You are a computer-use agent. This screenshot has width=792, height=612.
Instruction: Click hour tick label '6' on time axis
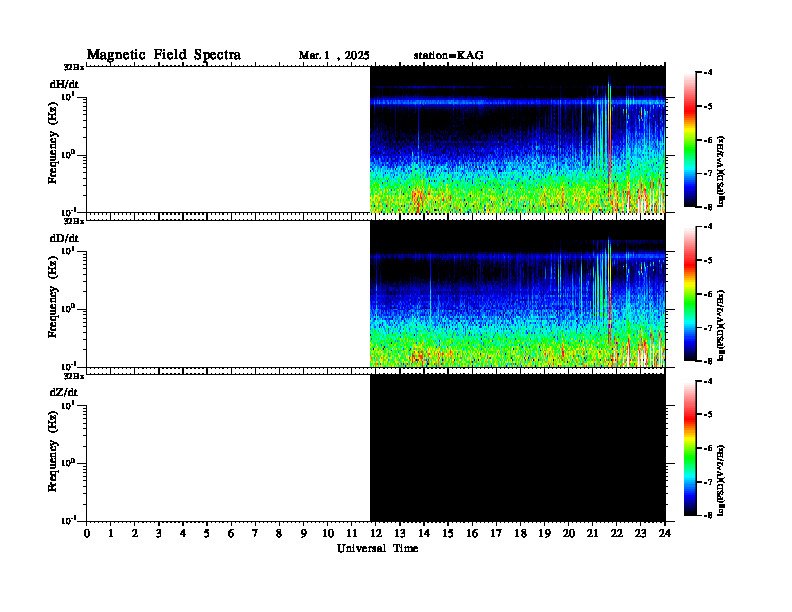[x=231, y=533]
